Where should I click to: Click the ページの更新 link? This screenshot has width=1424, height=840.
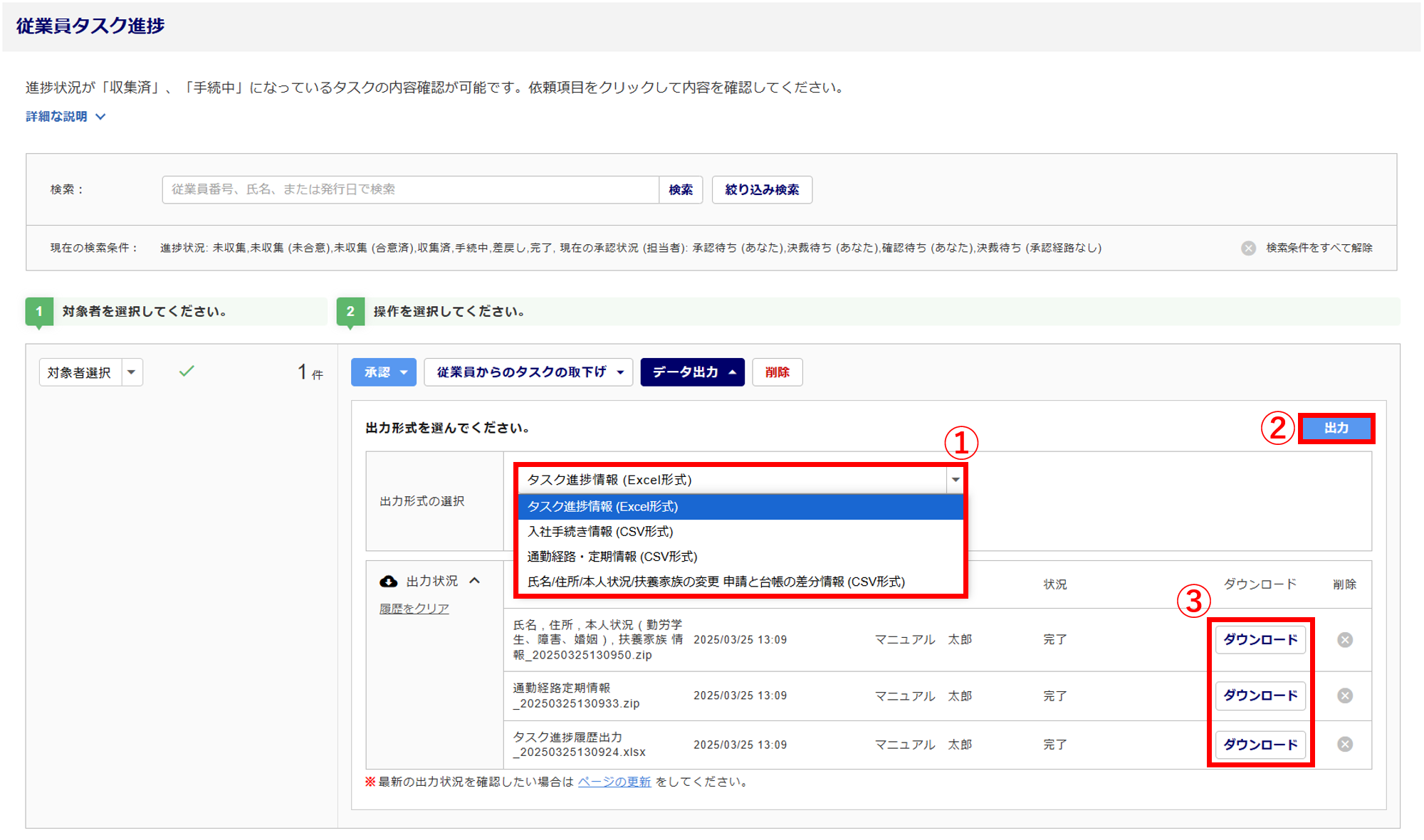(614, 782)
